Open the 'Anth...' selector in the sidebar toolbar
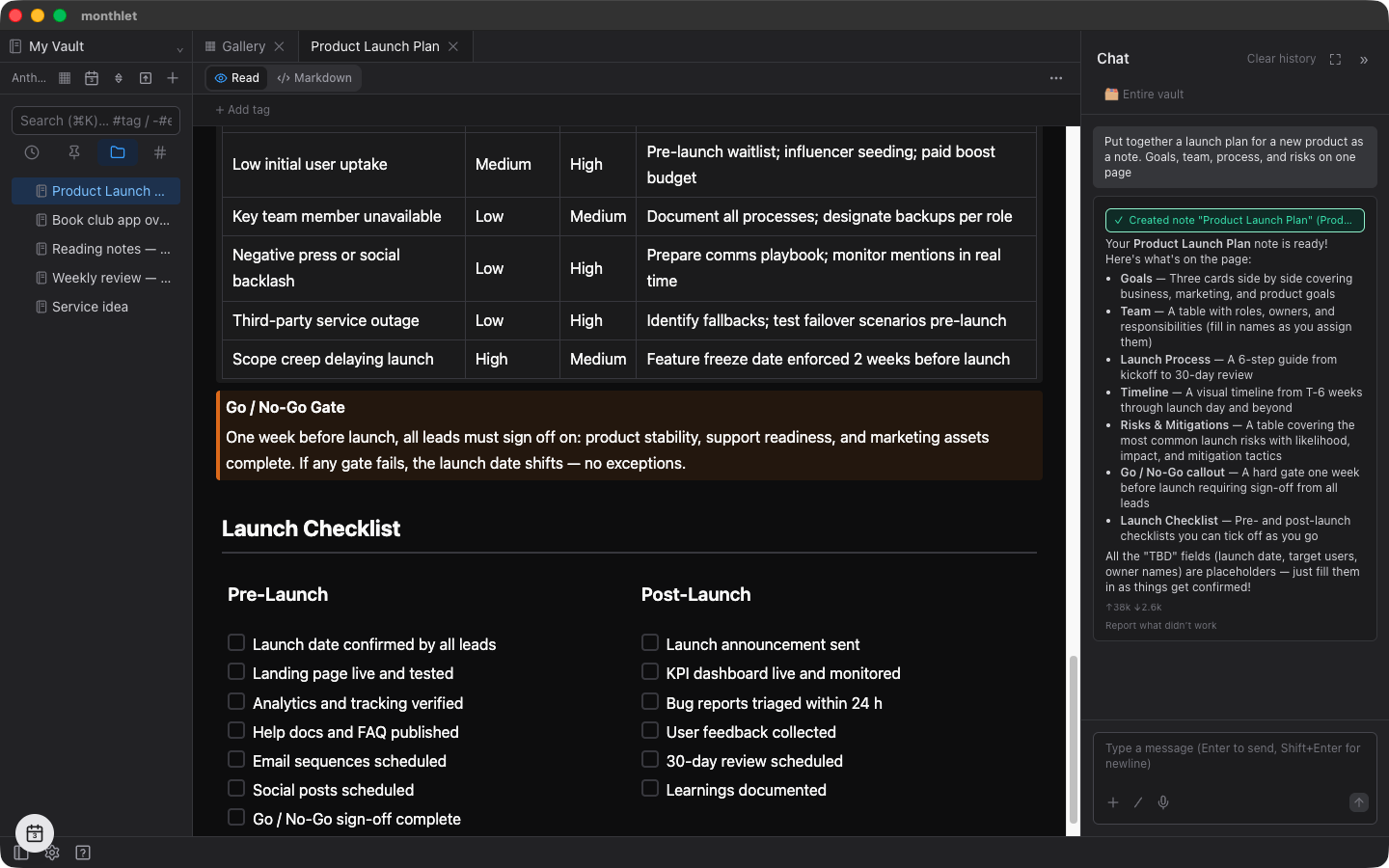Viewport: 1389px width, 868px height. click(x=29, y=78)
